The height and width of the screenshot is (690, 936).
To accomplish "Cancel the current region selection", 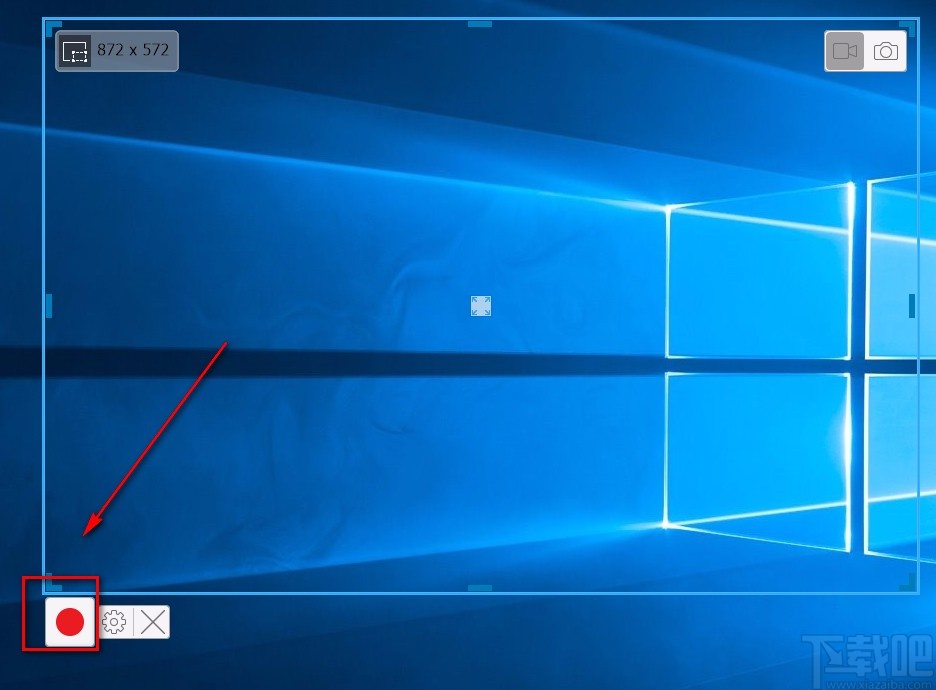I will (151, 622).
